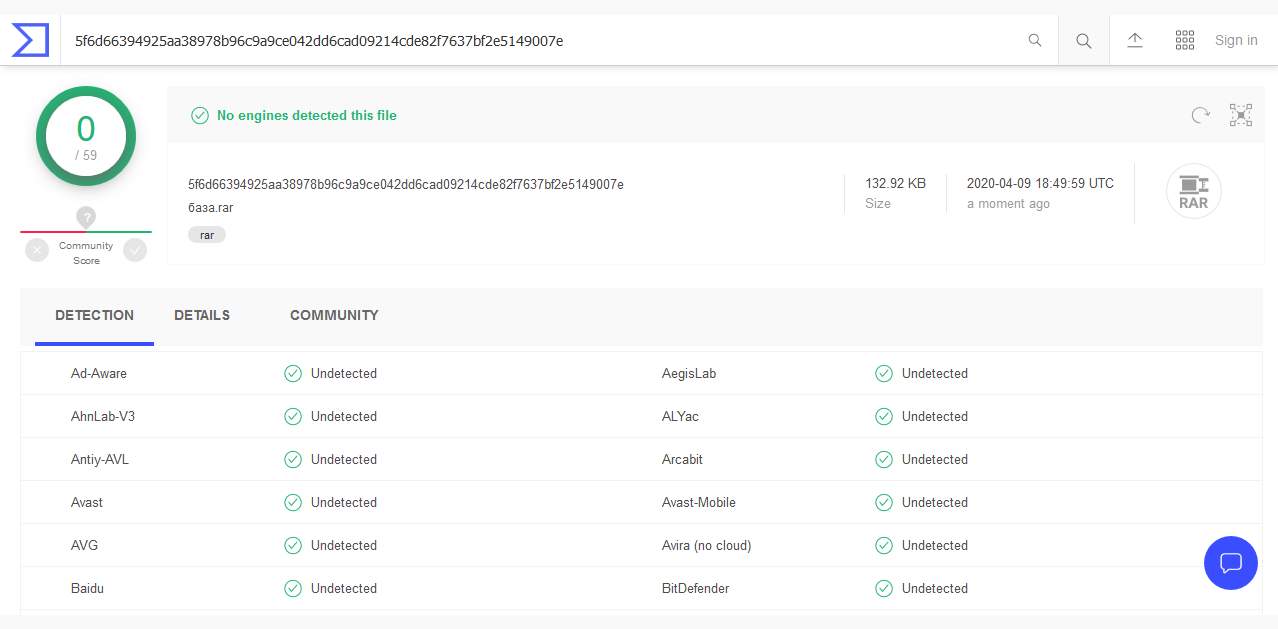Open the apps grid menu icon
1278x629 pixels.
click(1185, 40)
